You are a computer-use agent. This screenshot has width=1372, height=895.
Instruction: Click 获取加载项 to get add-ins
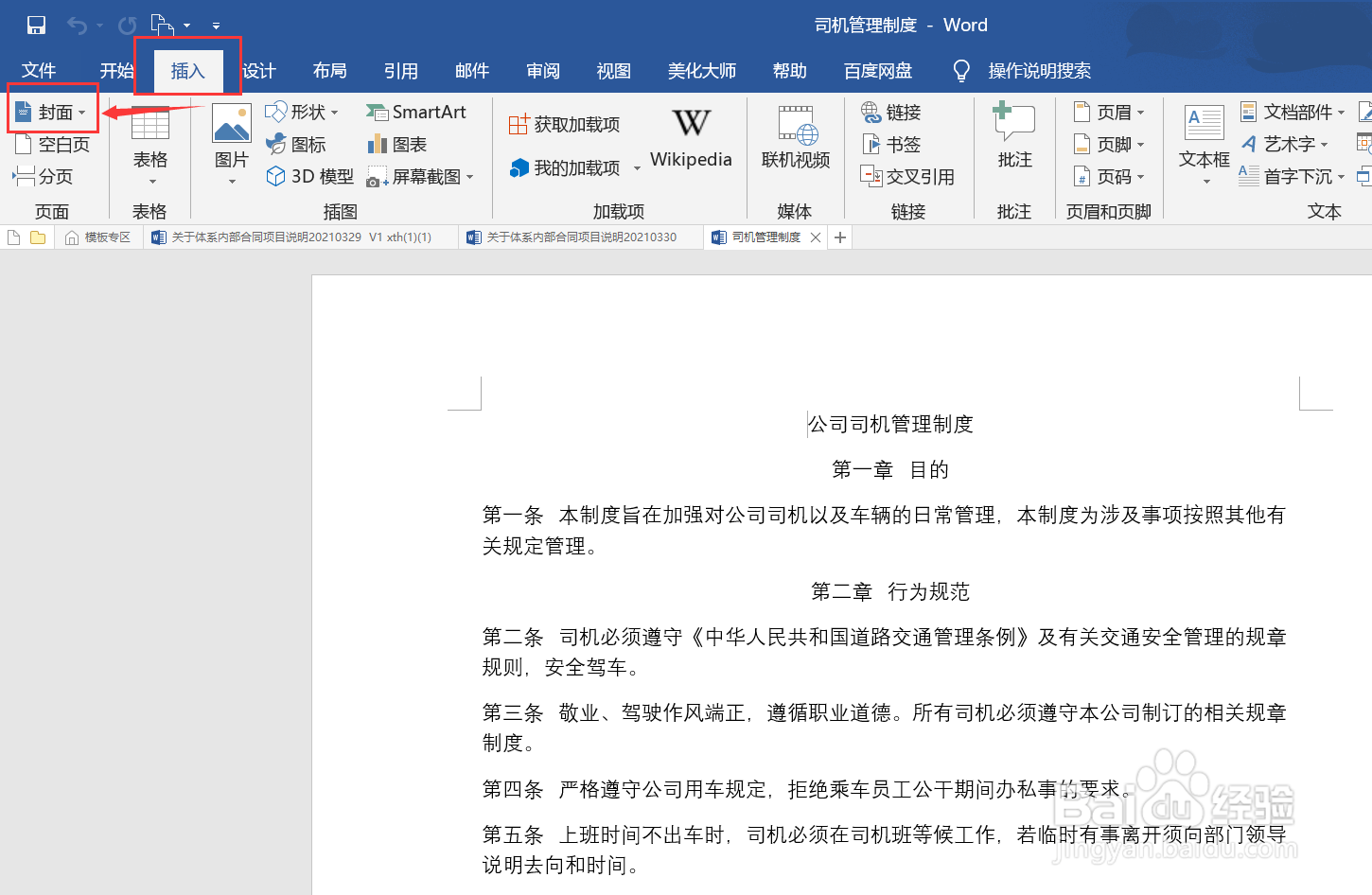tap(565, 122)
